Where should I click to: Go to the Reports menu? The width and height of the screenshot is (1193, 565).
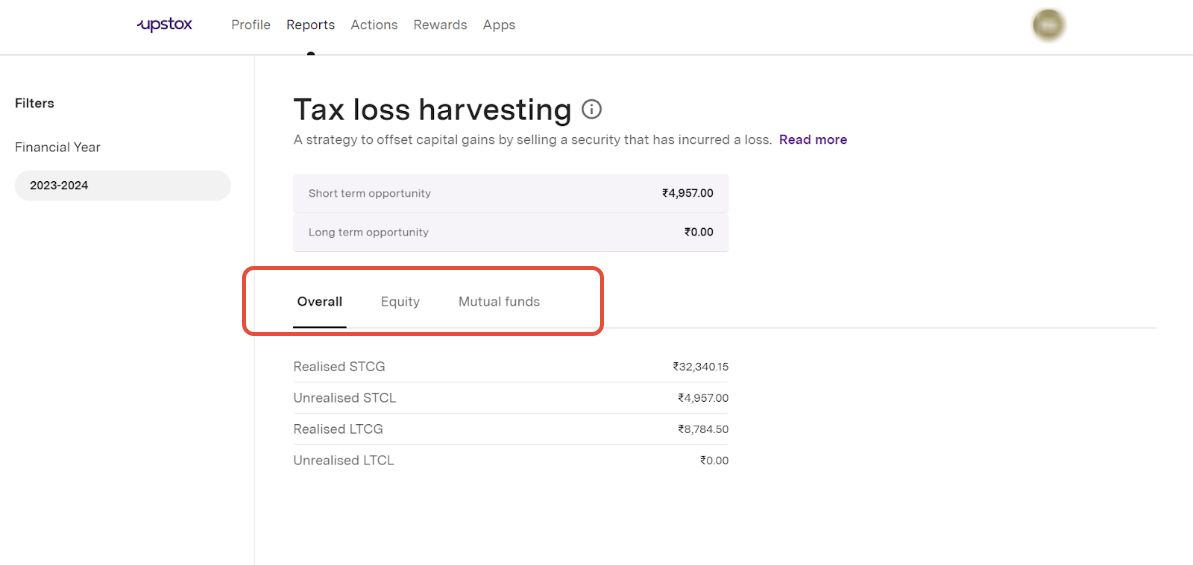tap(310, 25)
